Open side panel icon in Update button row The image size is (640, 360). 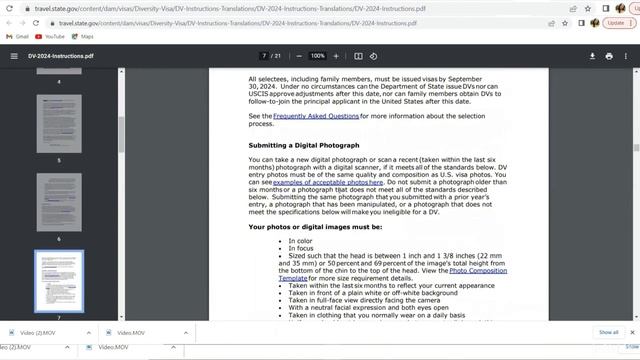tap(581, 23)
